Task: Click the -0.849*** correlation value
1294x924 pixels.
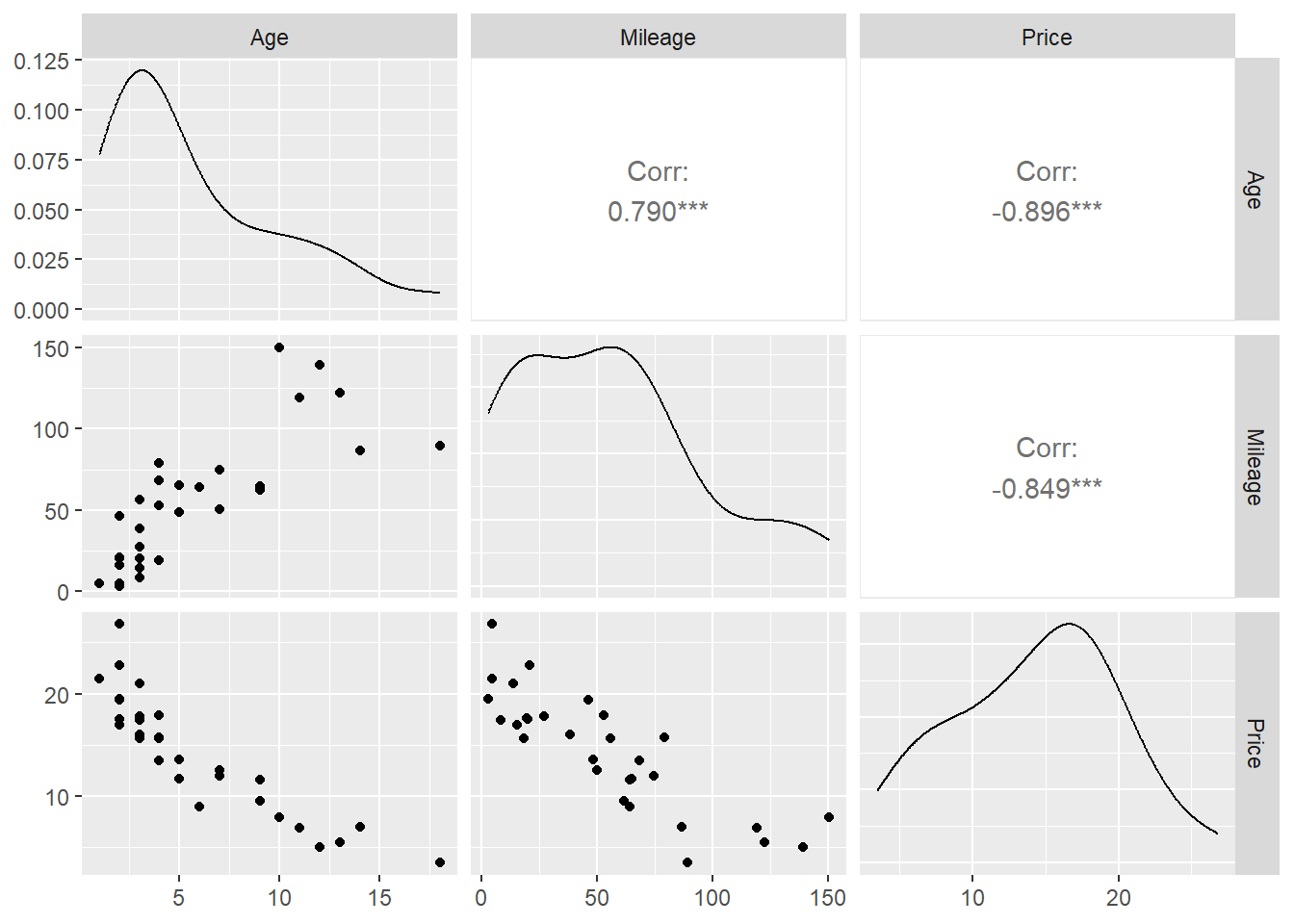Action: [x=1047, y=489]
